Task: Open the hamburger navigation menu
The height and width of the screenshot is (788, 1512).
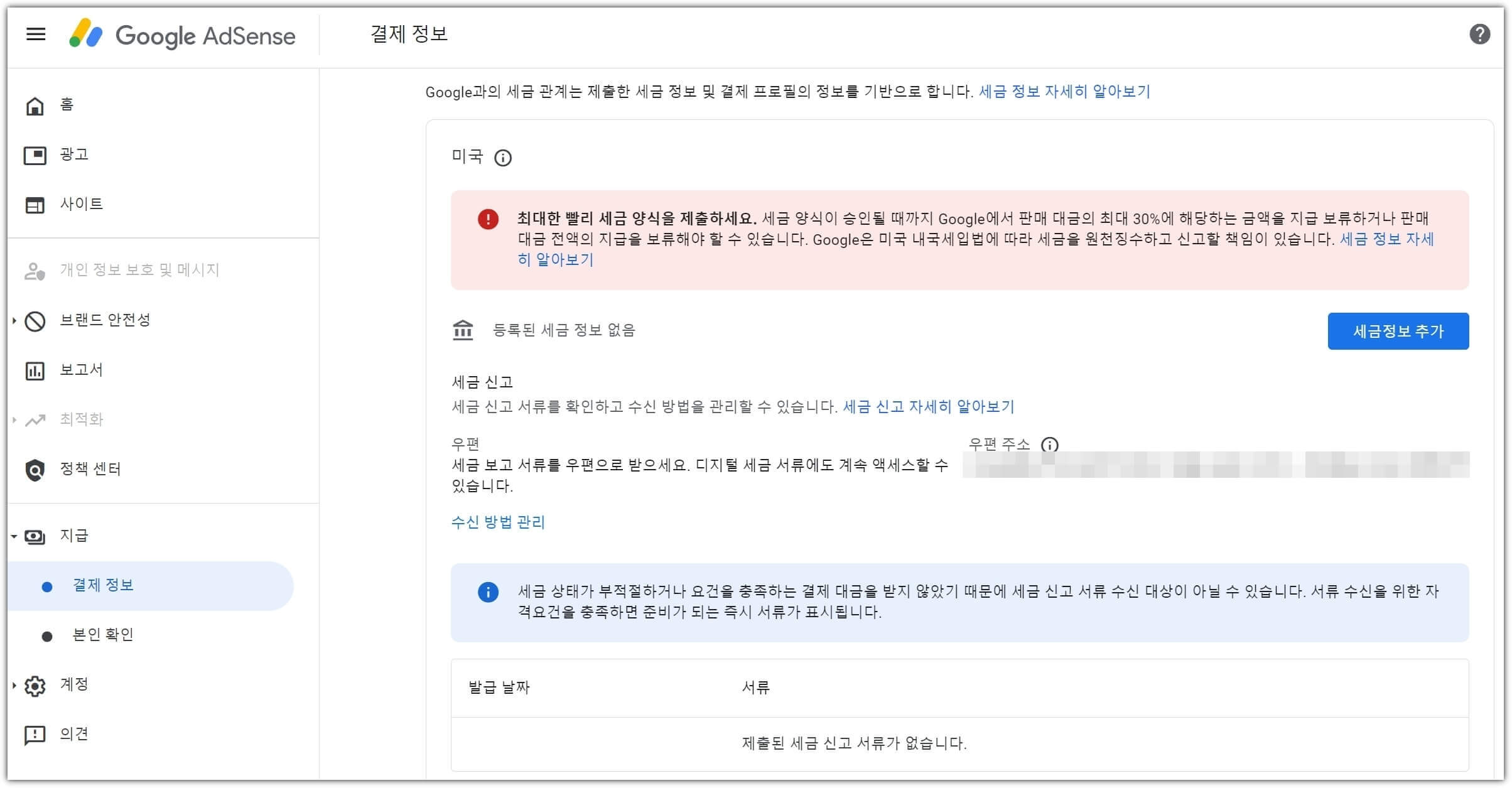Action: click(x=36, y=35)
